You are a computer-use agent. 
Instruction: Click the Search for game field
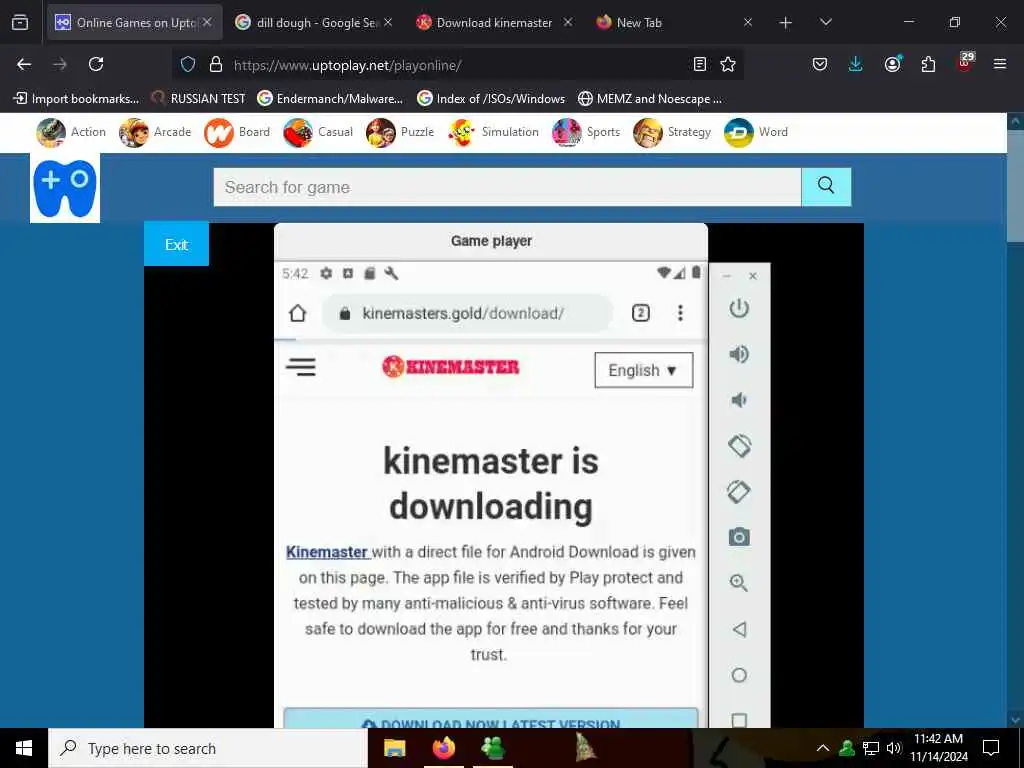507,187
